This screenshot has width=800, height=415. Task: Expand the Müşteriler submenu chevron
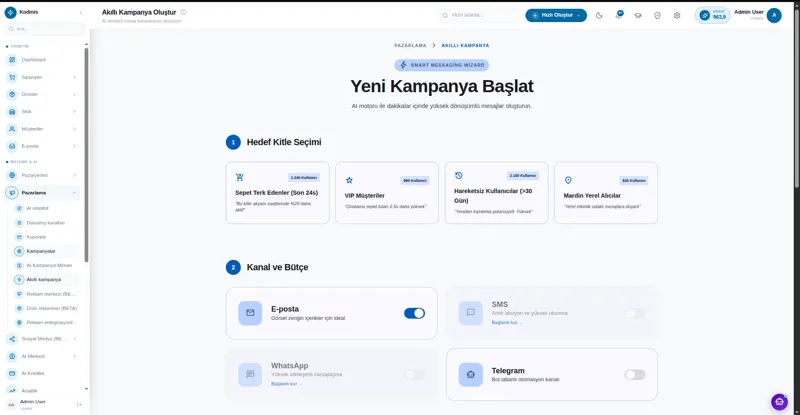click(74, 129)
